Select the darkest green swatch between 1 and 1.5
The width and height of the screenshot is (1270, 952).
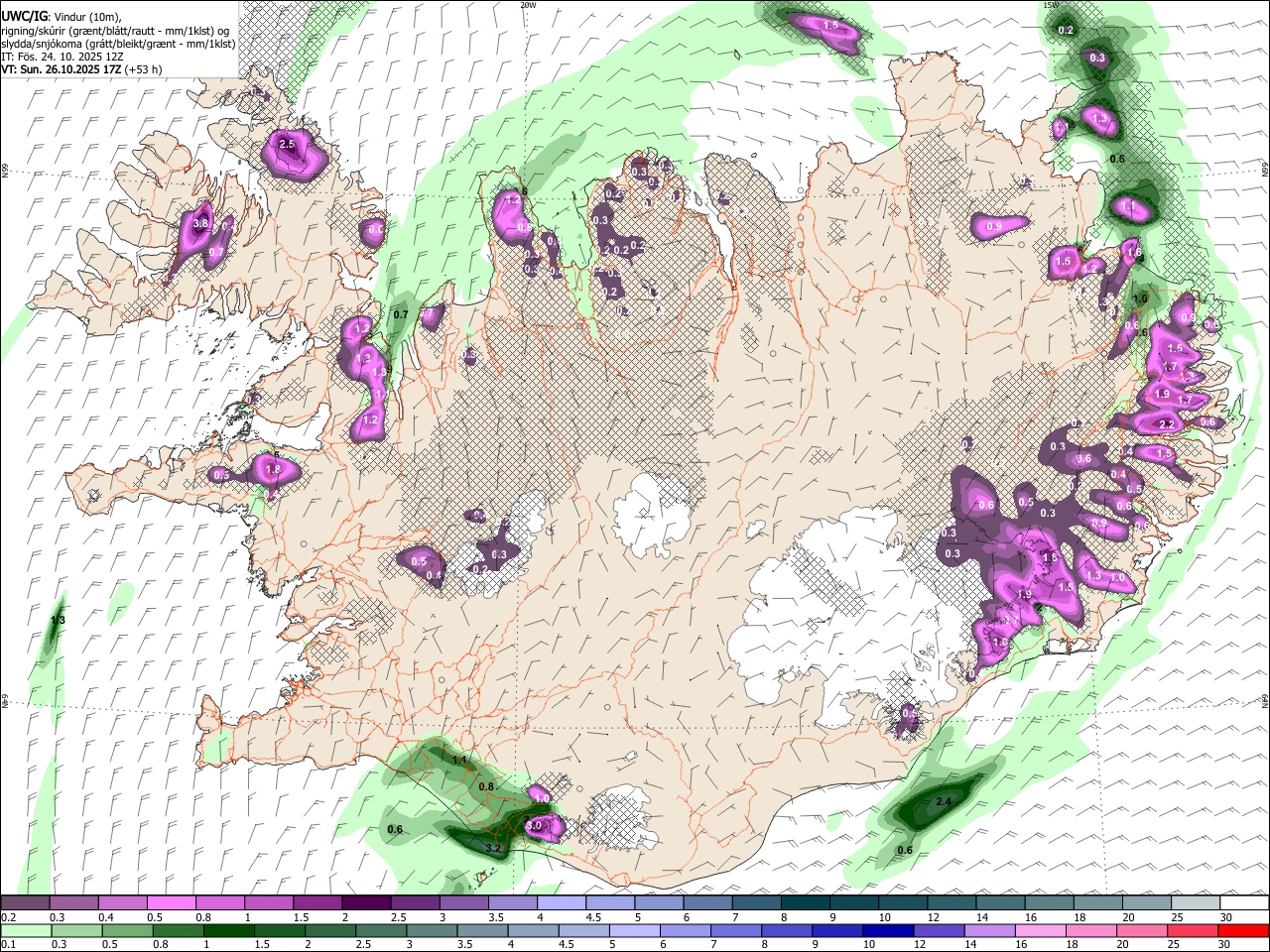coord(227,931)
